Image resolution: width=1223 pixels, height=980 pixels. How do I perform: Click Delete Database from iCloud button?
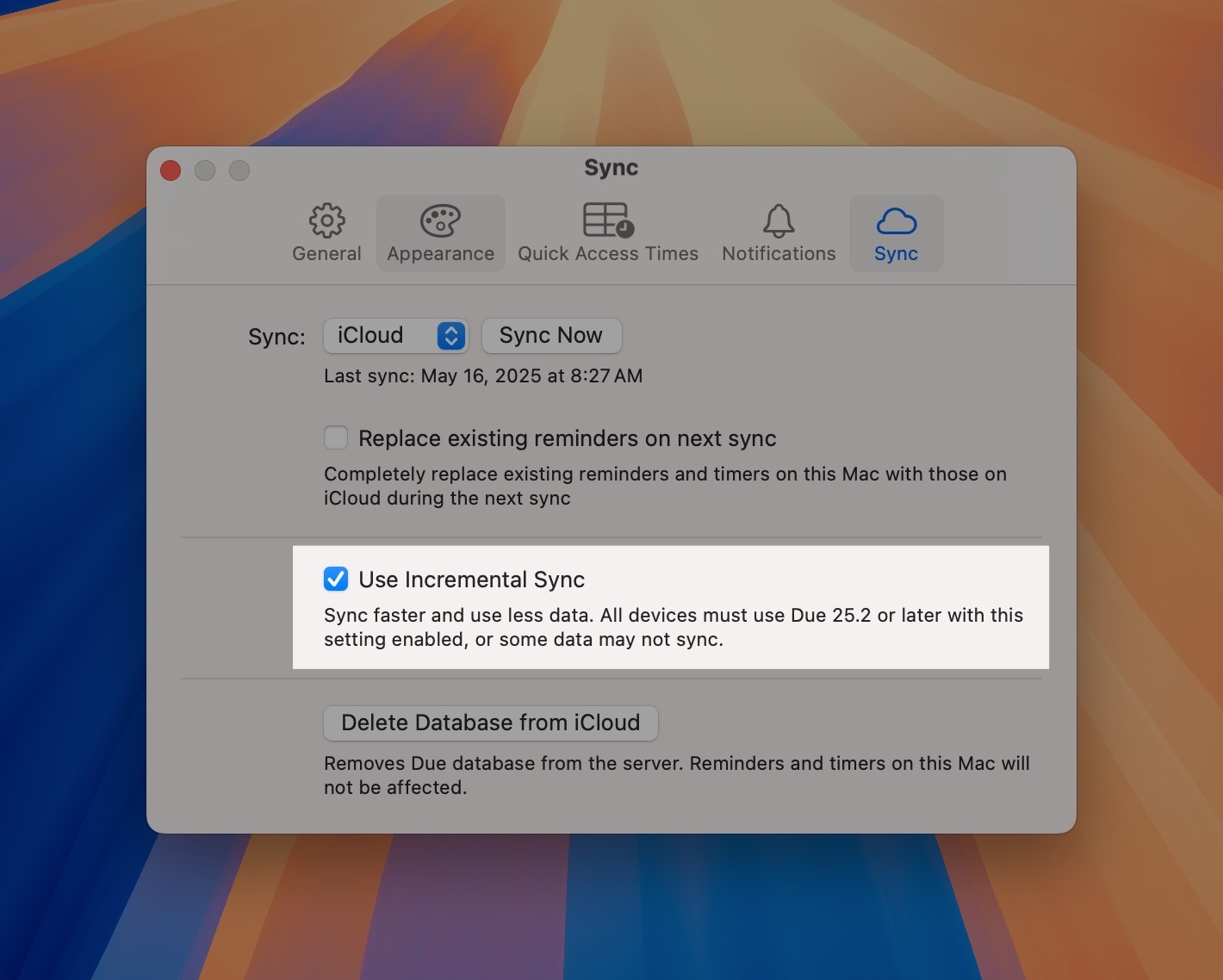click(x=490, y=723)
